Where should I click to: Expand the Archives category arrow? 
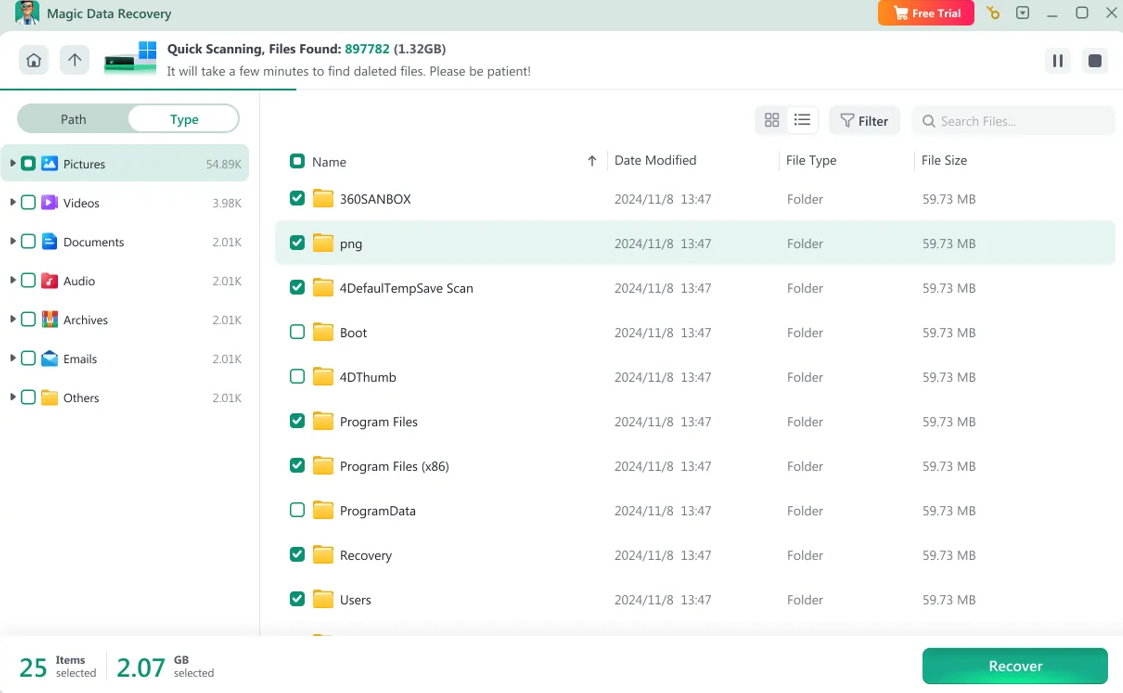click(12, 319)
